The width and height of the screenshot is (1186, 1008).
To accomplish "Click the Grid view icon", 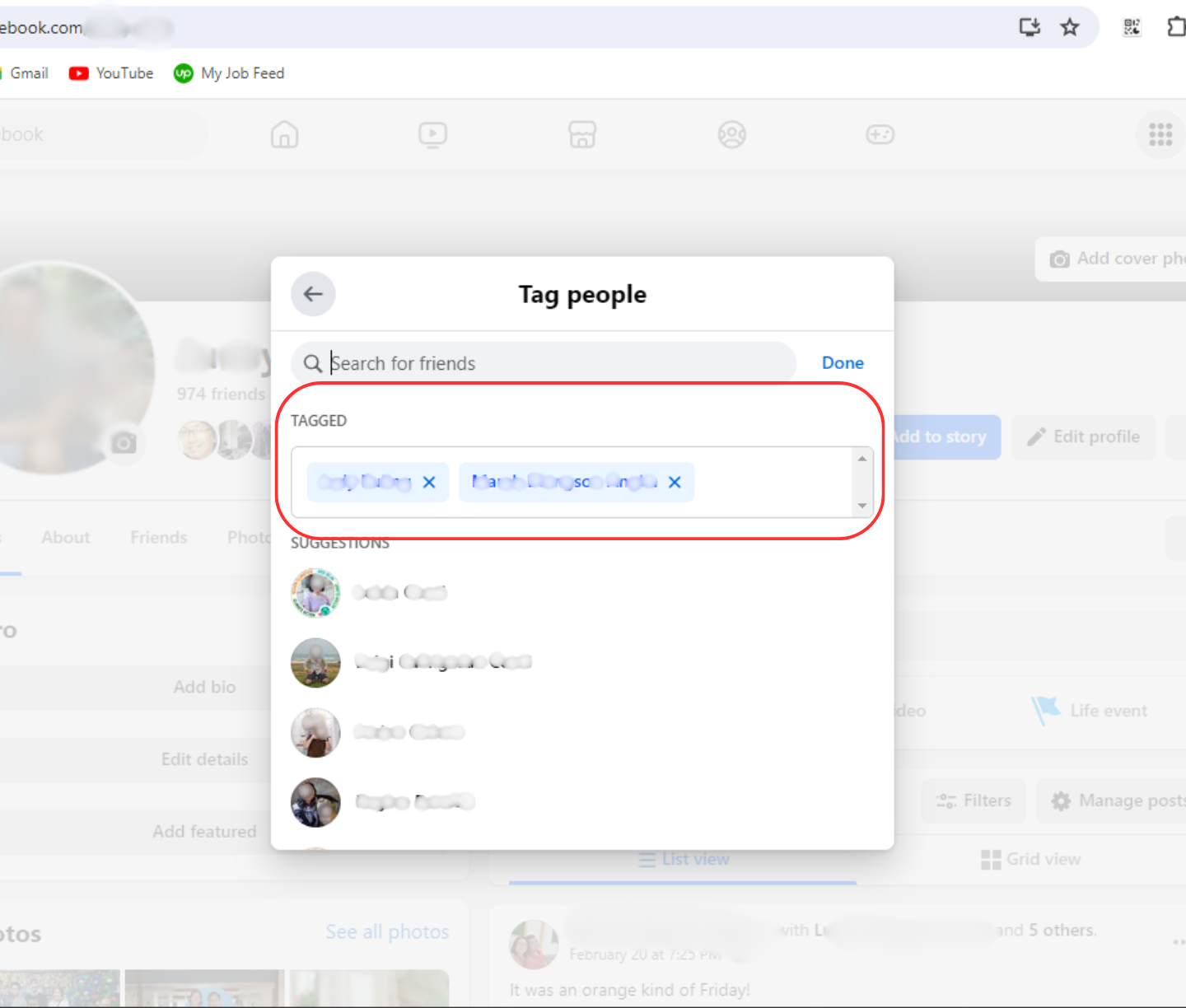I will point(991,860).
